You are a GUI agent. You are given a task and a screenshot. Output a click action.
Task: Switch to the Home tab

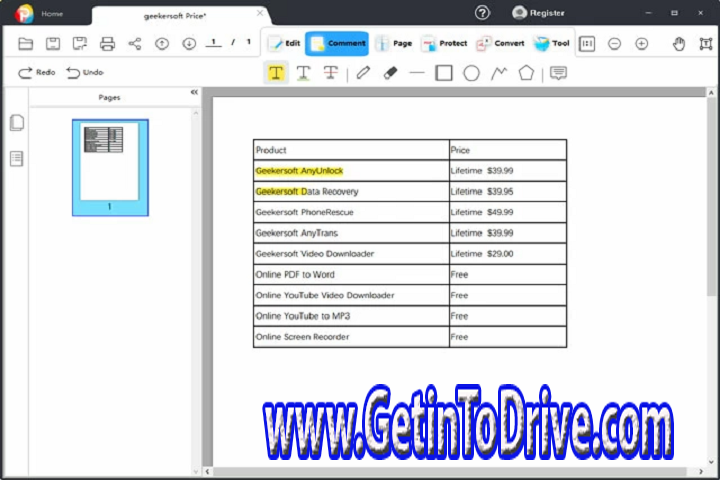click(52, 14)
